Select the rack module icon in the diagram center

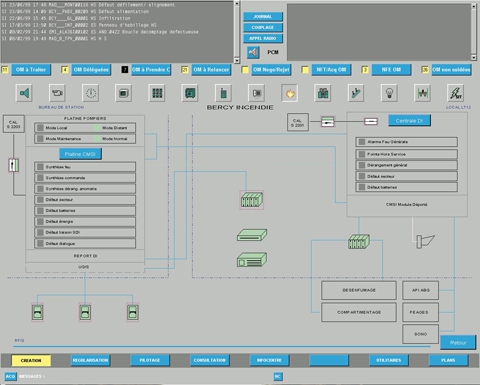(252, 200)
